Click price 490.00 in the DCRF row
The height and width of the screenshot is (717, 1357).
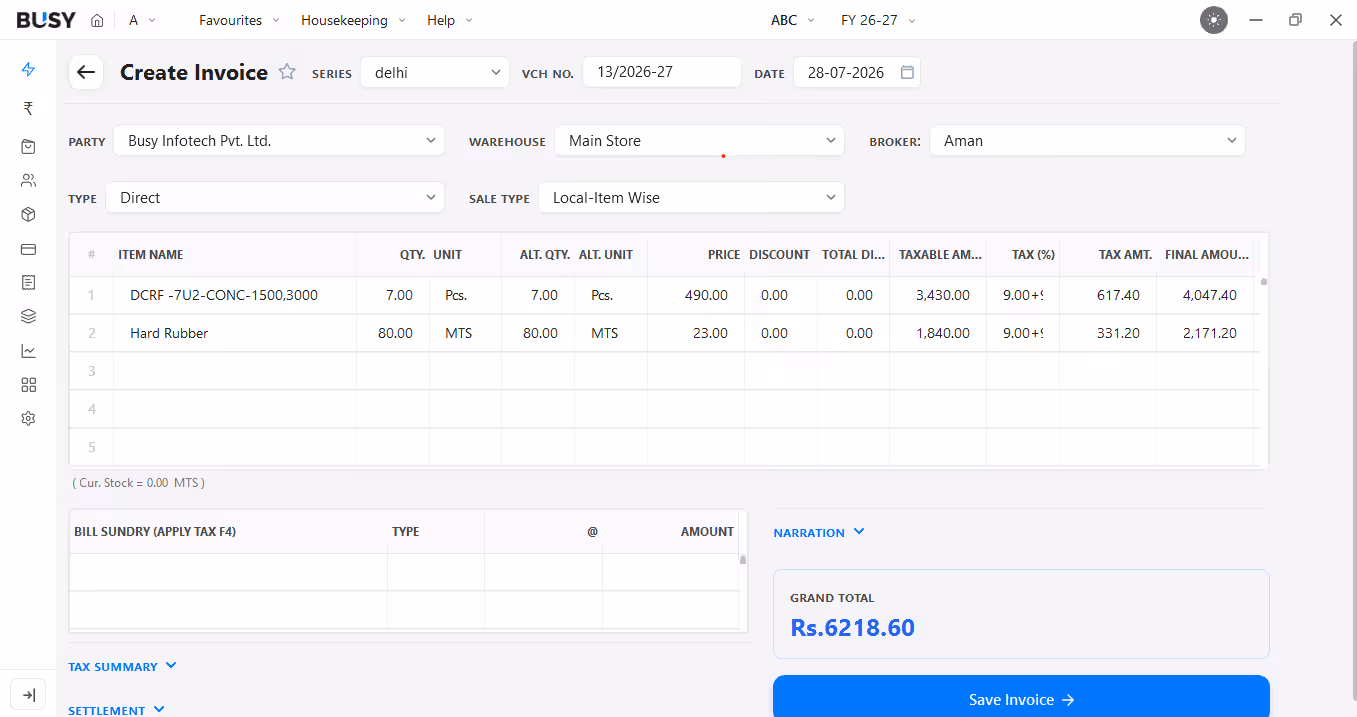[696, 295]
